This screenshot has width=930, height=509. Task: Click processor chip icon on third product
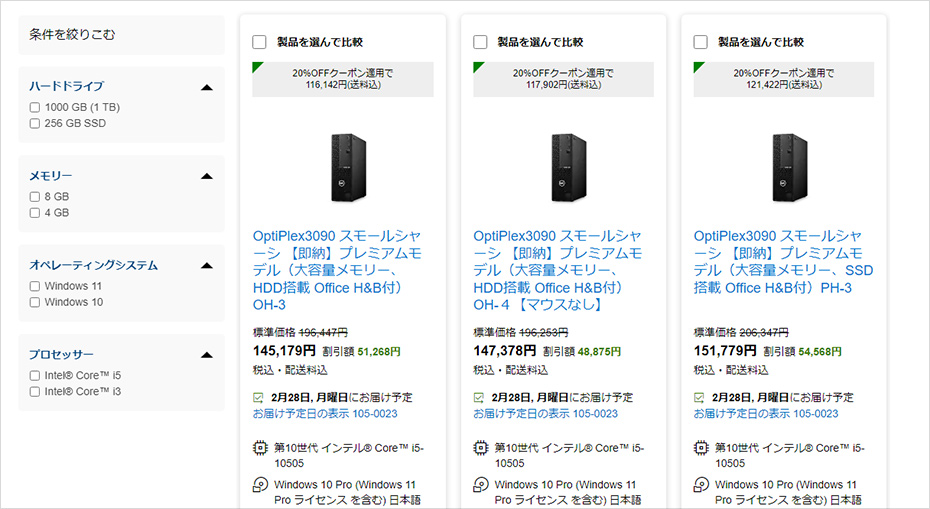pos(700,448)
